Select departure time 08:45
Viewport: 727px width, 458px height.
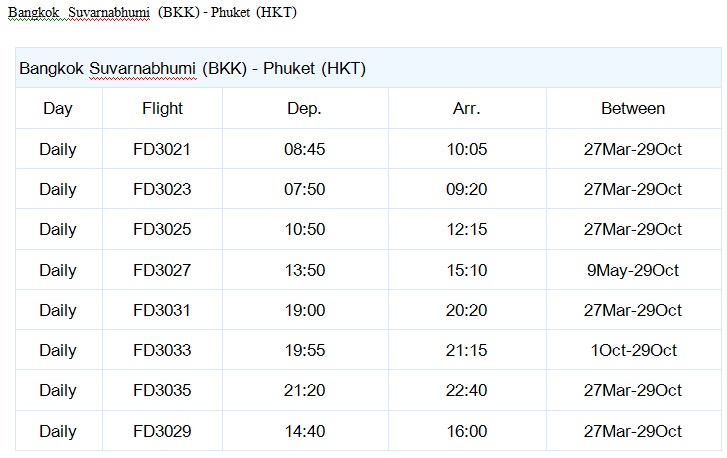[305, 149]
